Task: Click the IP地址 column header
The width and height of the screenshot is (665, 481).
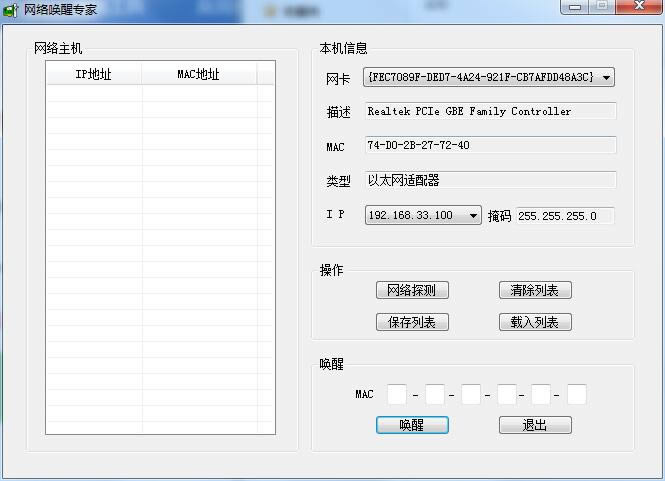Action: pos(94,74)
